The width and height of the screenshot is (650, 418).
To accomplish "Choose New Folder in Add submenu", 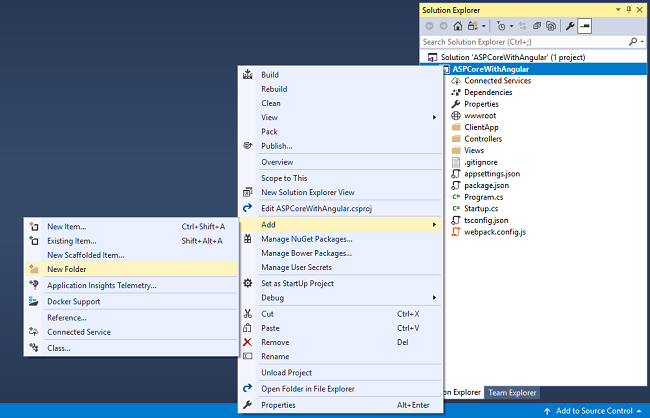I will click(x=131, y=269).
